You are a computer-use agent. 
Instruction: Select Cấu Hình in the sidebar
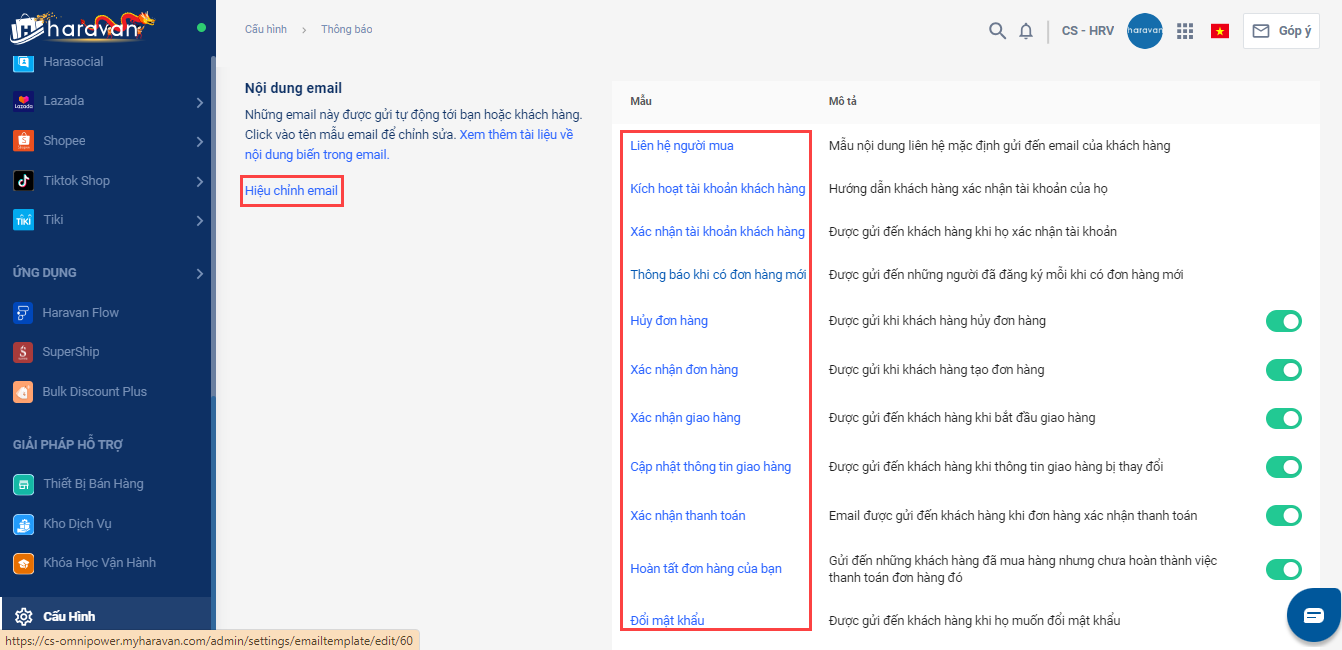tap(69, 616)
